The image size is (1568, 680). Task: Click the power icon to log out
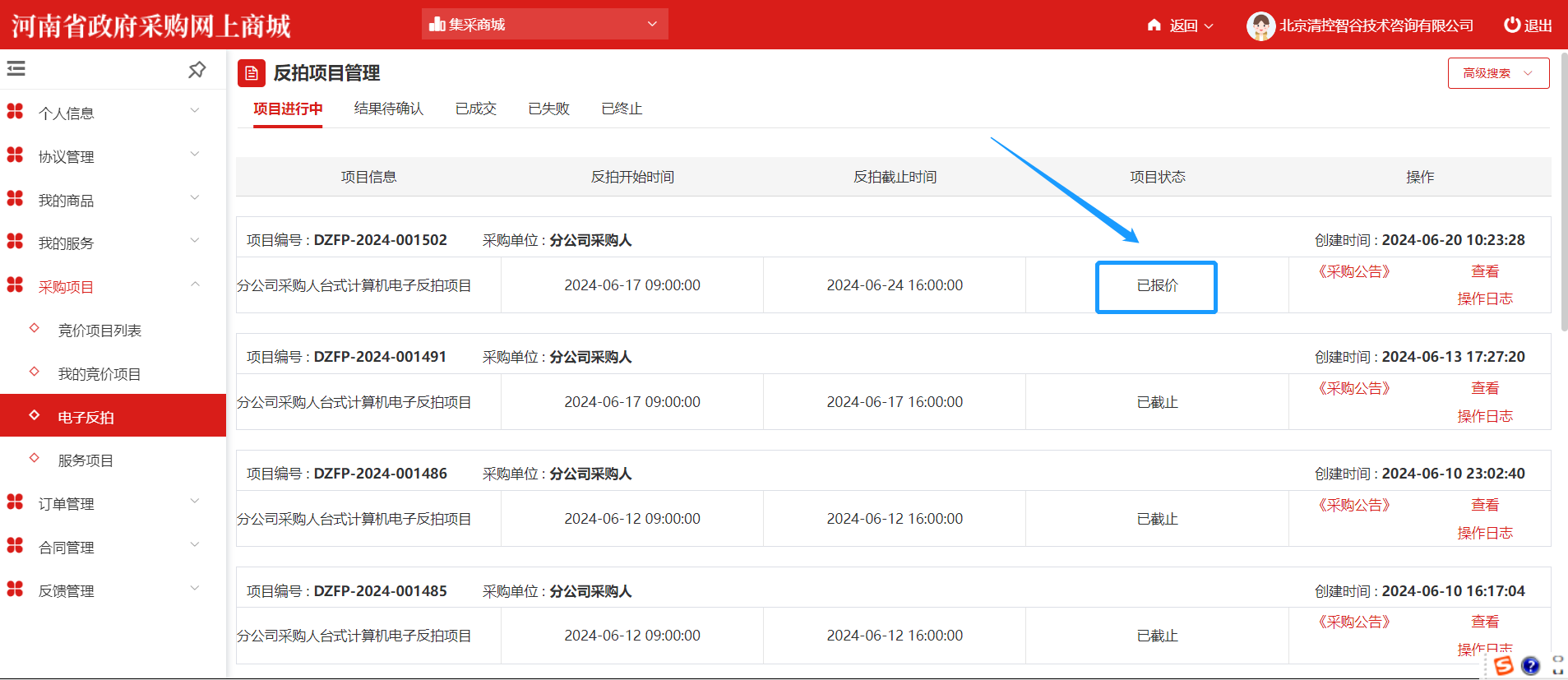point(1511,25)
